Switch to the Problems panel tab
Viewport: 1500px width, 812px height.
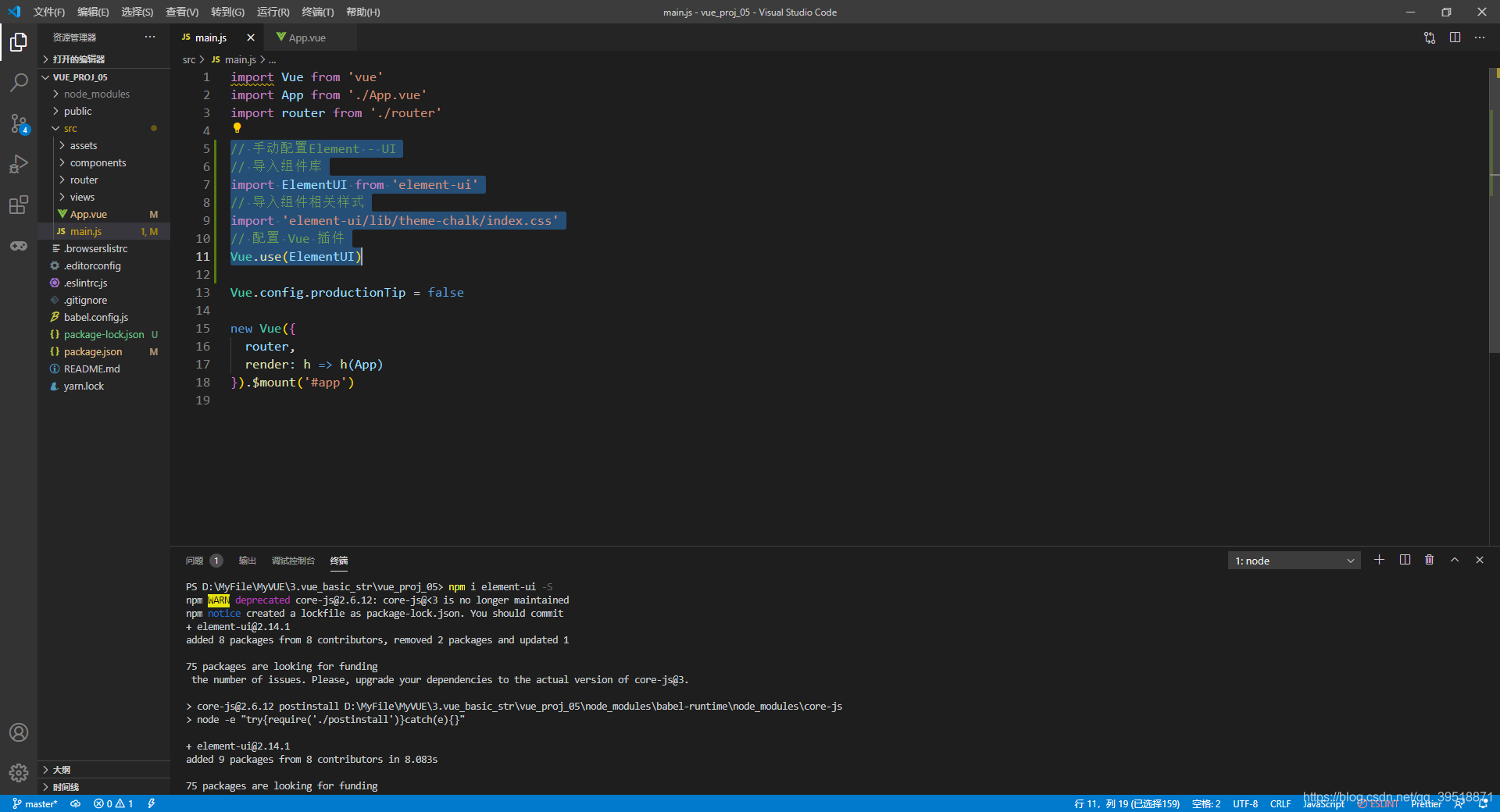coord(204,561)
